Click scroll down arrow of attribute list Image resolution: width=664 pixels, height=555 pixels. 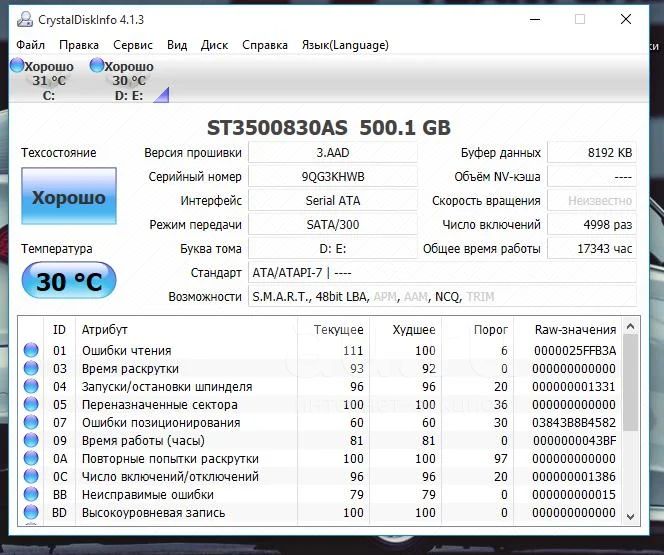[x=630, y=516]
